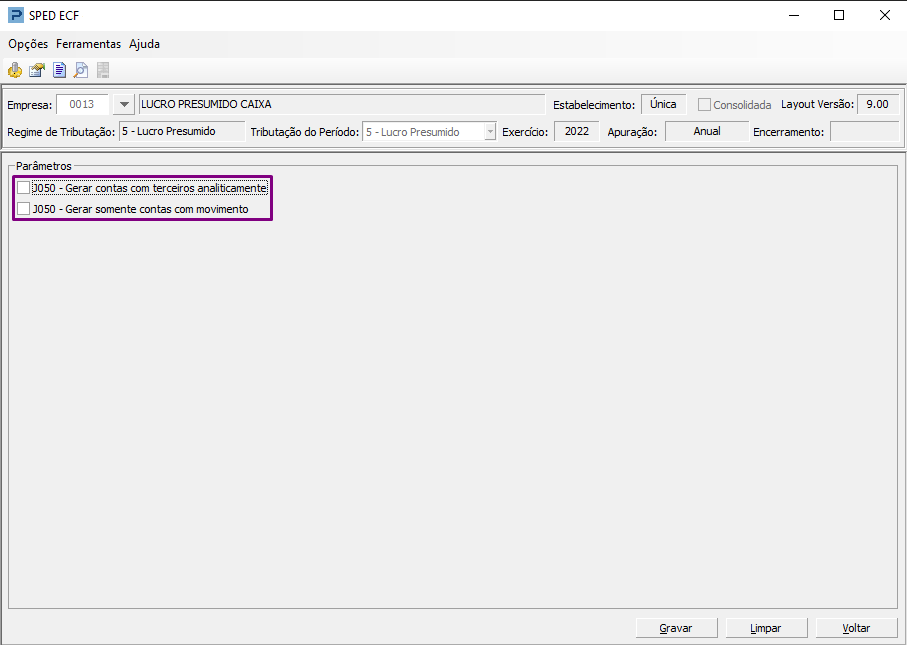
Task: Click the Gravar button
Action: point(676,628)
